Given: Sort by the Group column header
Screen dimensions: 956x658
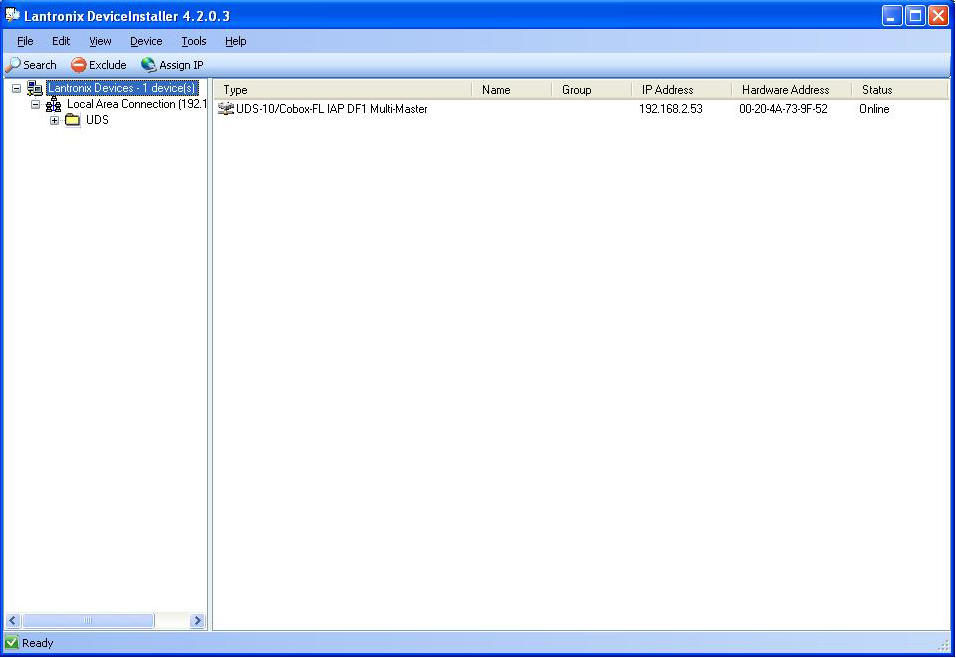Looking at the screenshot, I should tap(592, 90).
